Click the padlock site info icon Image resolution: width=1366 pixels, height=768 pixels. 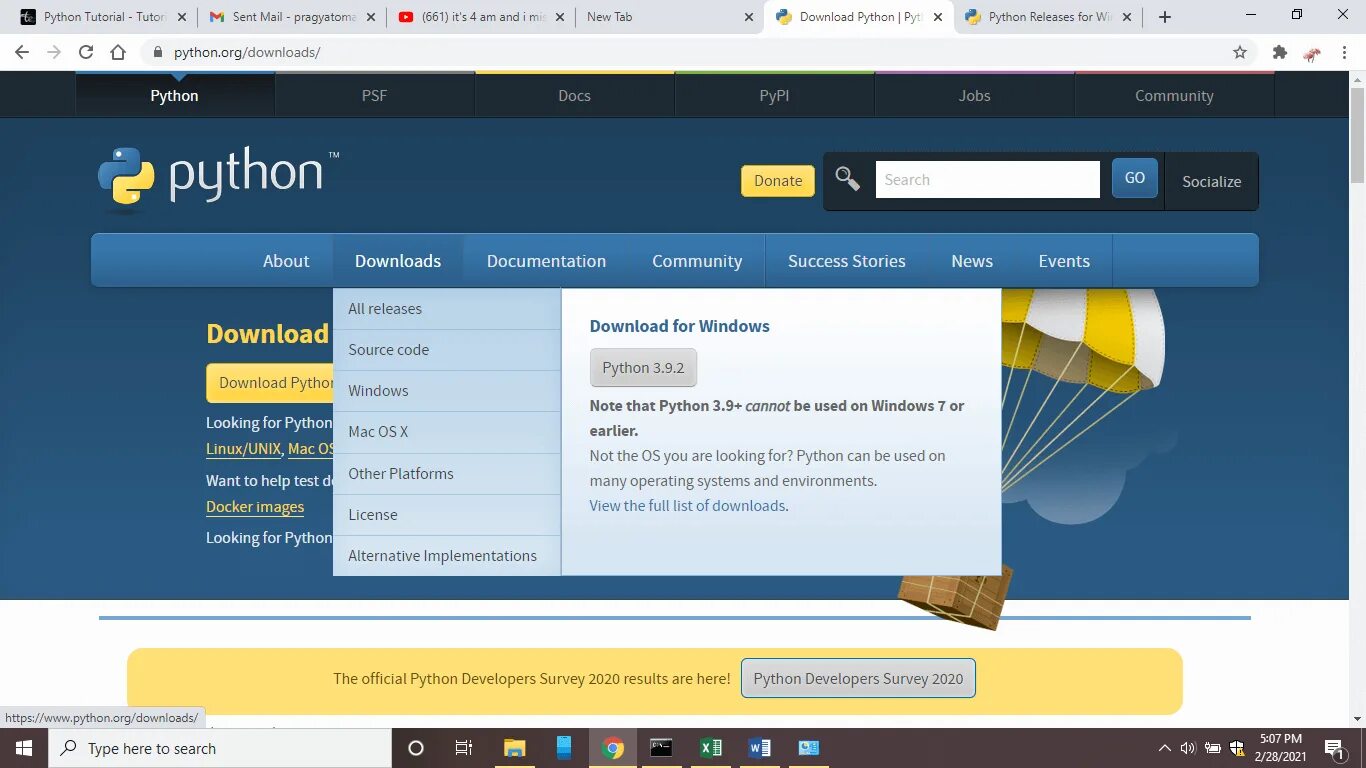click(157, 52)
